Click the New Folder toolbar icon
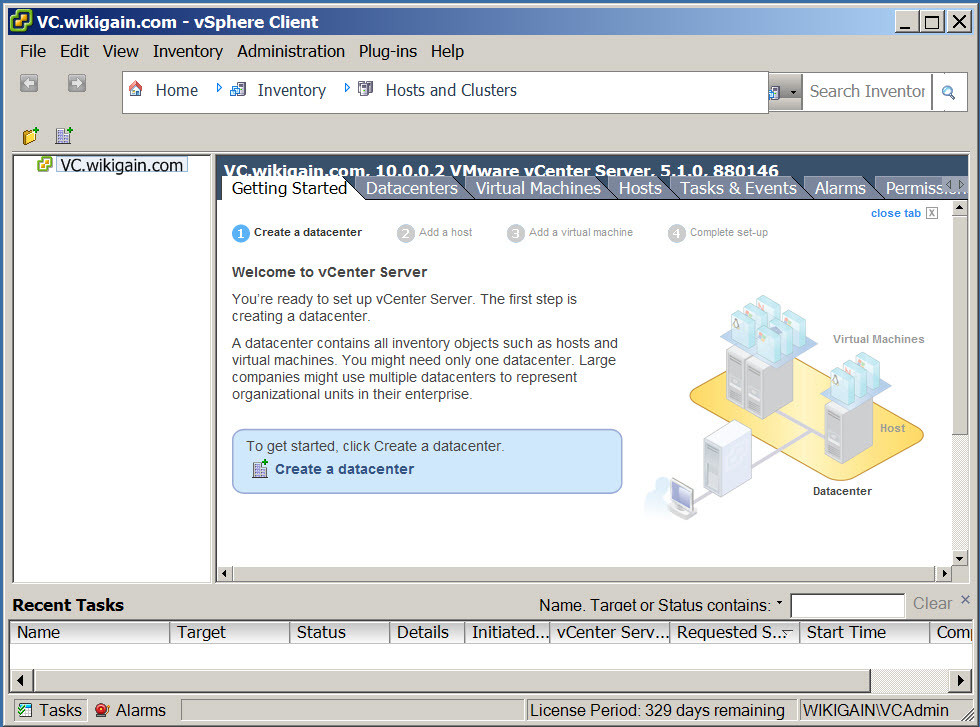 pos(31,135)
